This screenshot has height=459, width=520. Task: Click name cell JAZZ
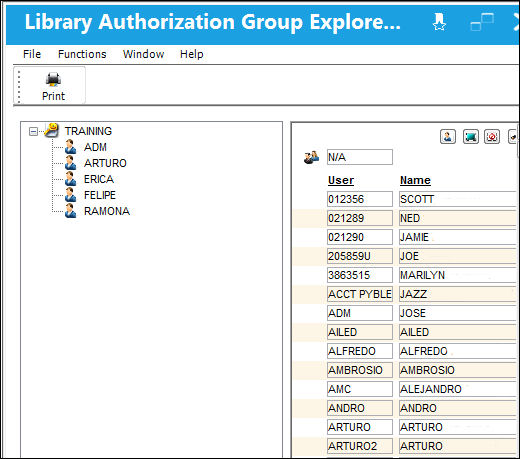(458, 294)
